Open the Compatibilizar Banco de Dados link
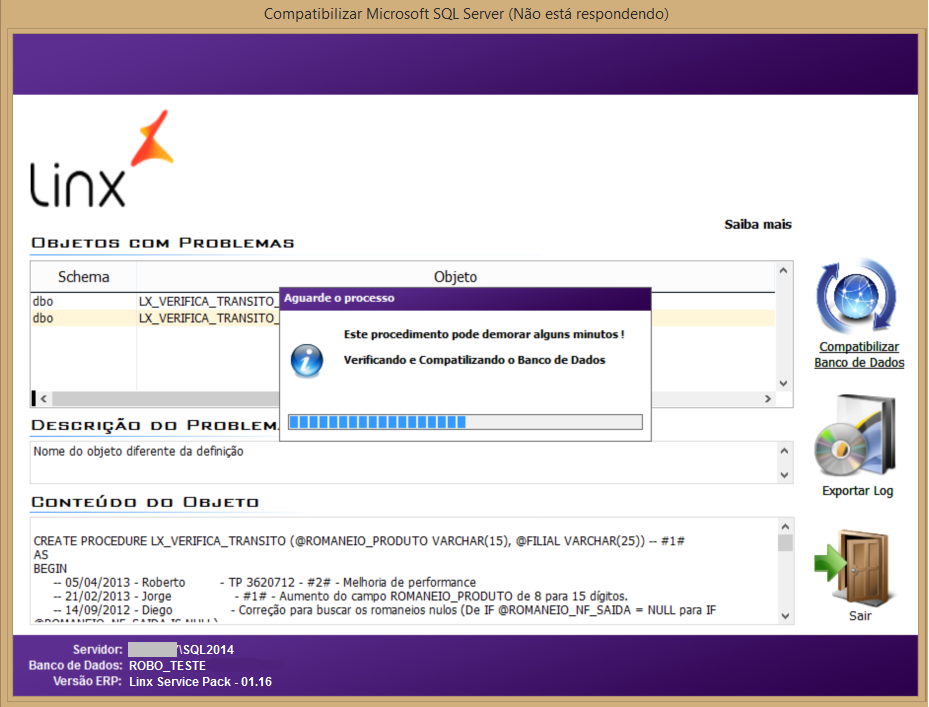 [859, 354]
